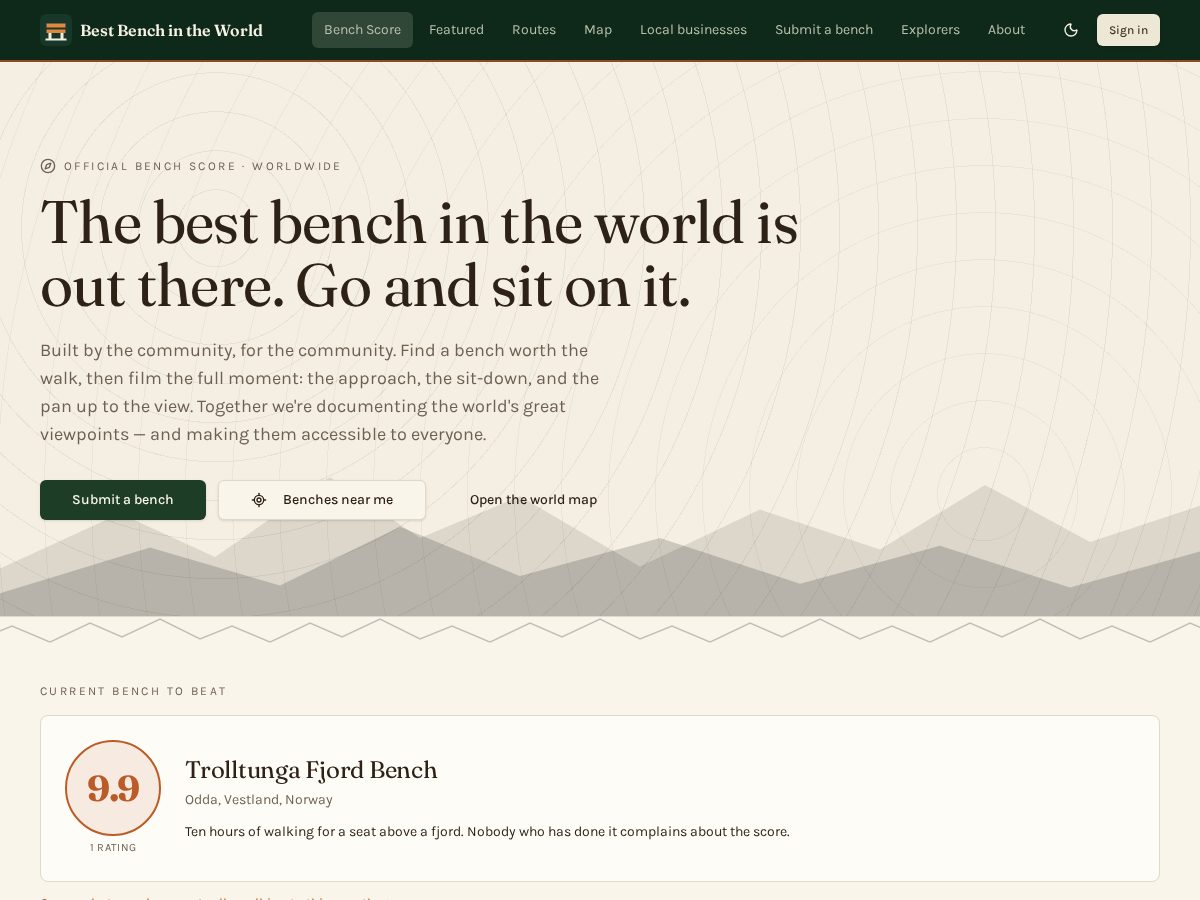The width and height of the screenshot is (1200, 900).
Task: Select Map in the navigation
Action: 598,30
